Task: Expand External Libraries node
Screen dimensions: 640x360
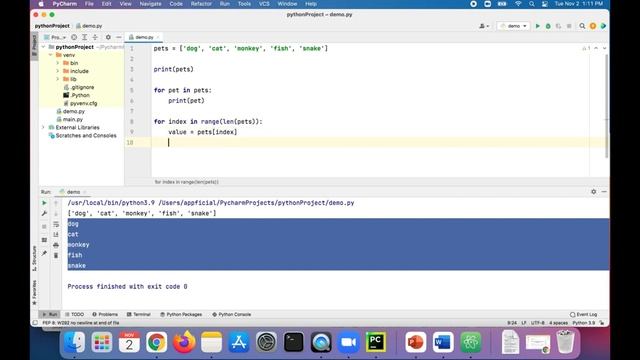Action: click(44, 127)
